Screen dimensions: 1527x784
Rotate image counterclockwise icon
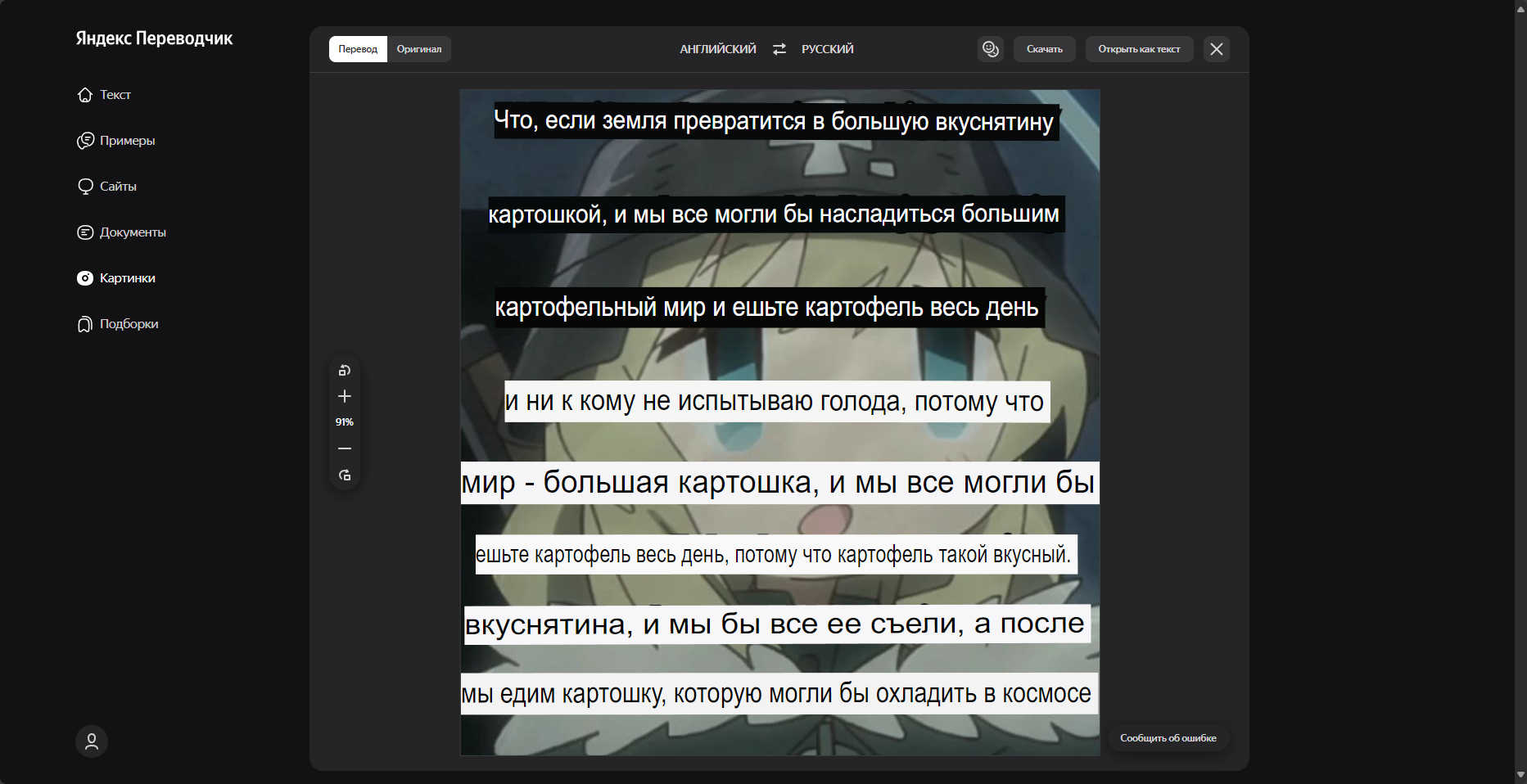coord(345,371)
